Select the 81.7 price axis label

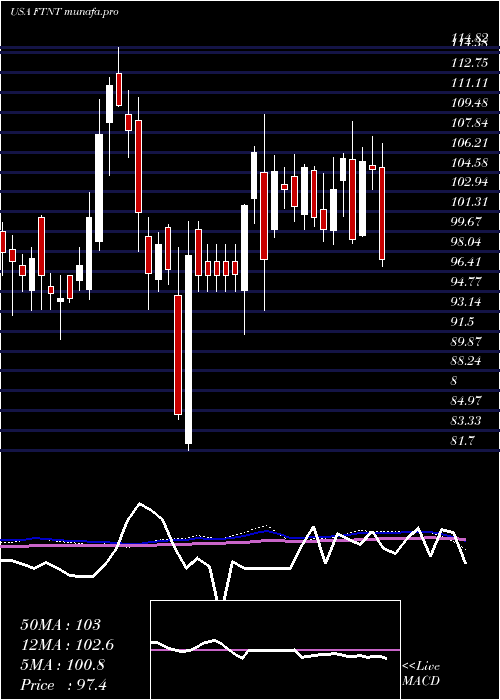coord(463,441)
